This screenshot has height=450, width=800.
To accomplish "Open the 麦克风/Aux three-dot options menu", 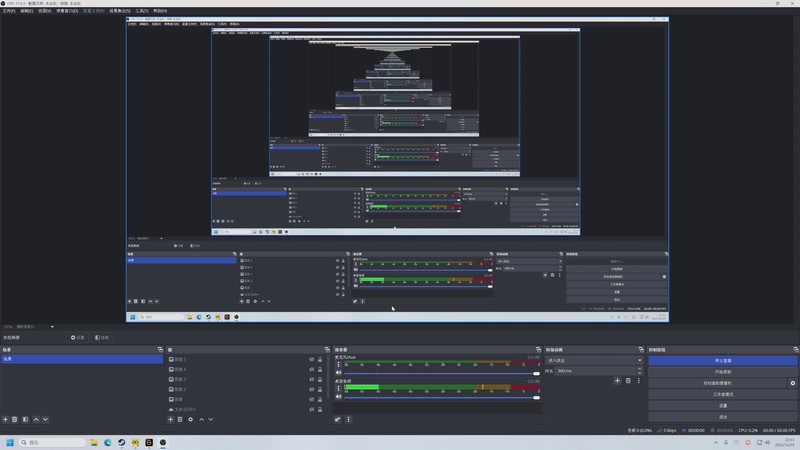I will pos(338,364).
